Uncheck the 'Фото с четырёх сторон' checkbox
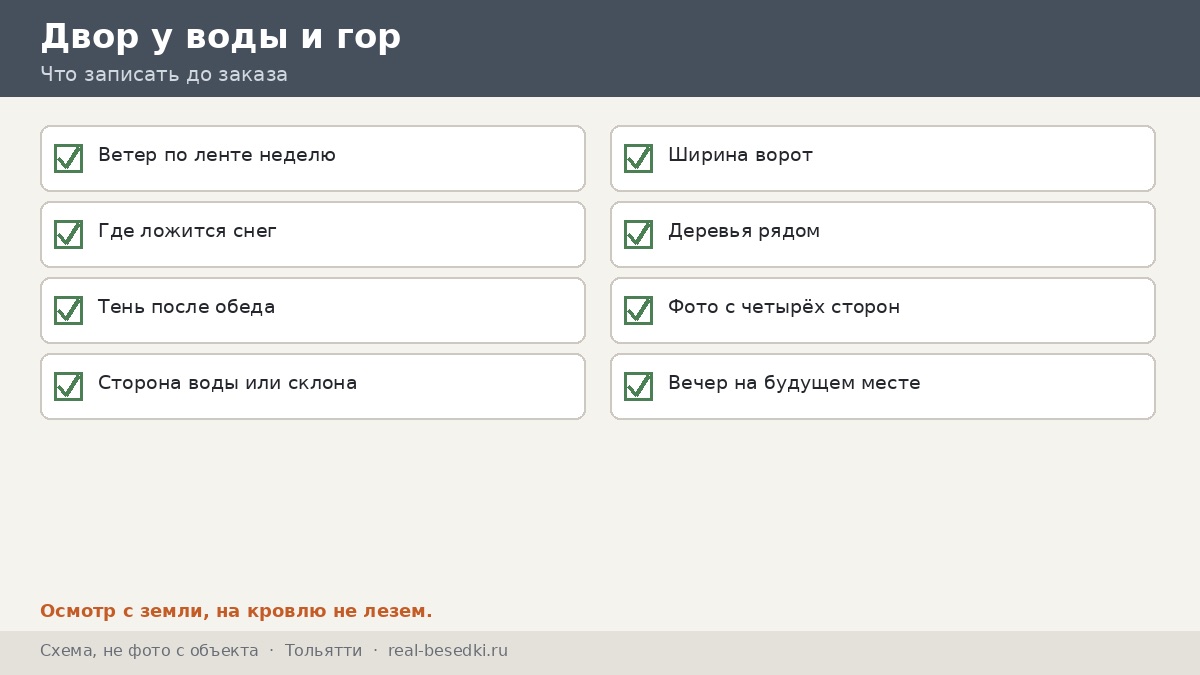This screenshot has width=1200, height=675. click(x=638, y=310)
